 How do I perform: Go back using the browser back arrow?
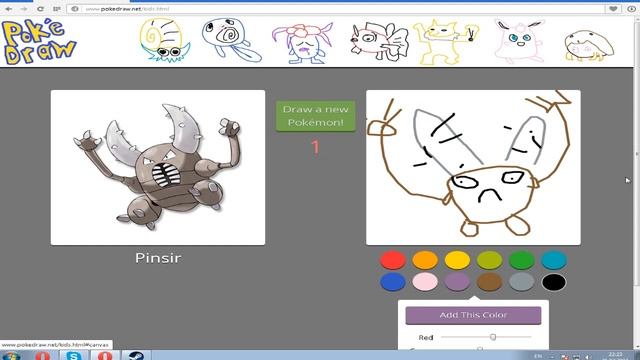9,9
